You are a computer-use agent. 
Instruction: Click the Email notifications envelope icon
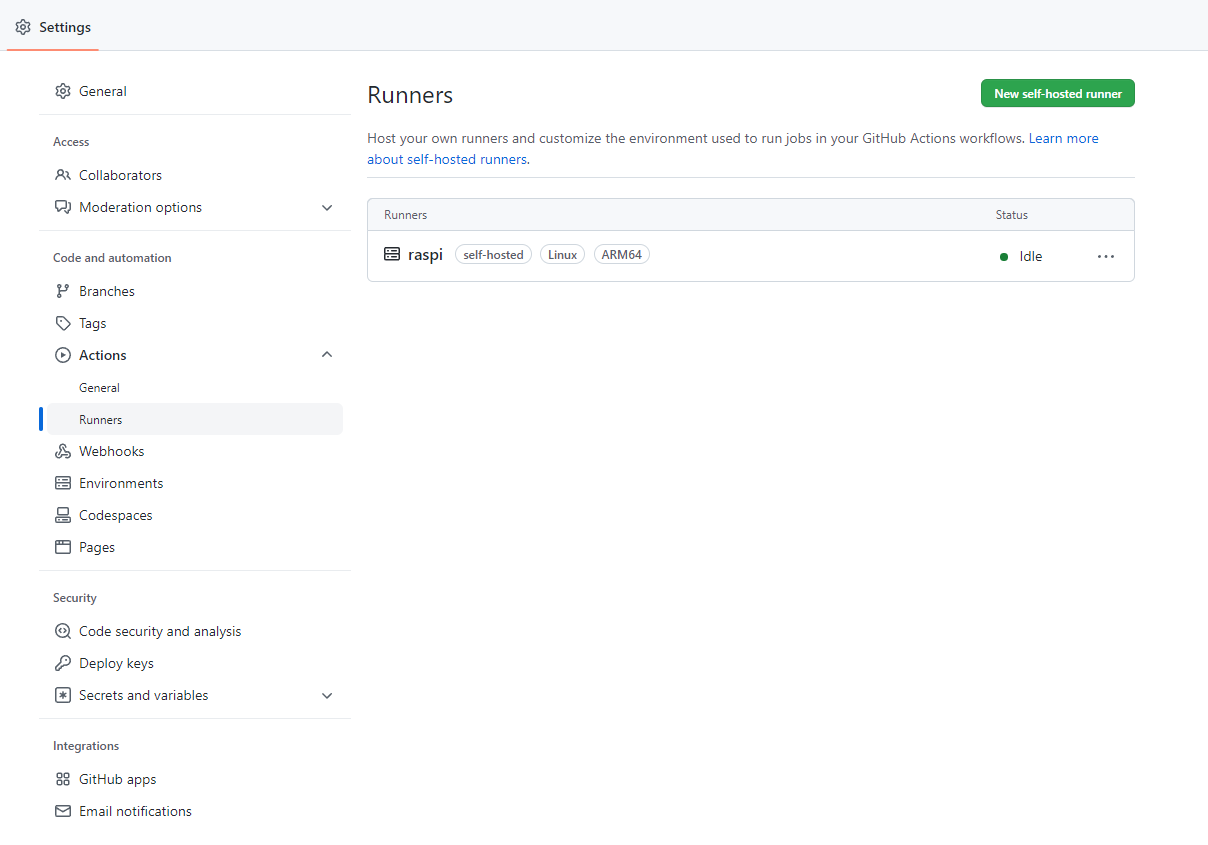coord(63,811)
